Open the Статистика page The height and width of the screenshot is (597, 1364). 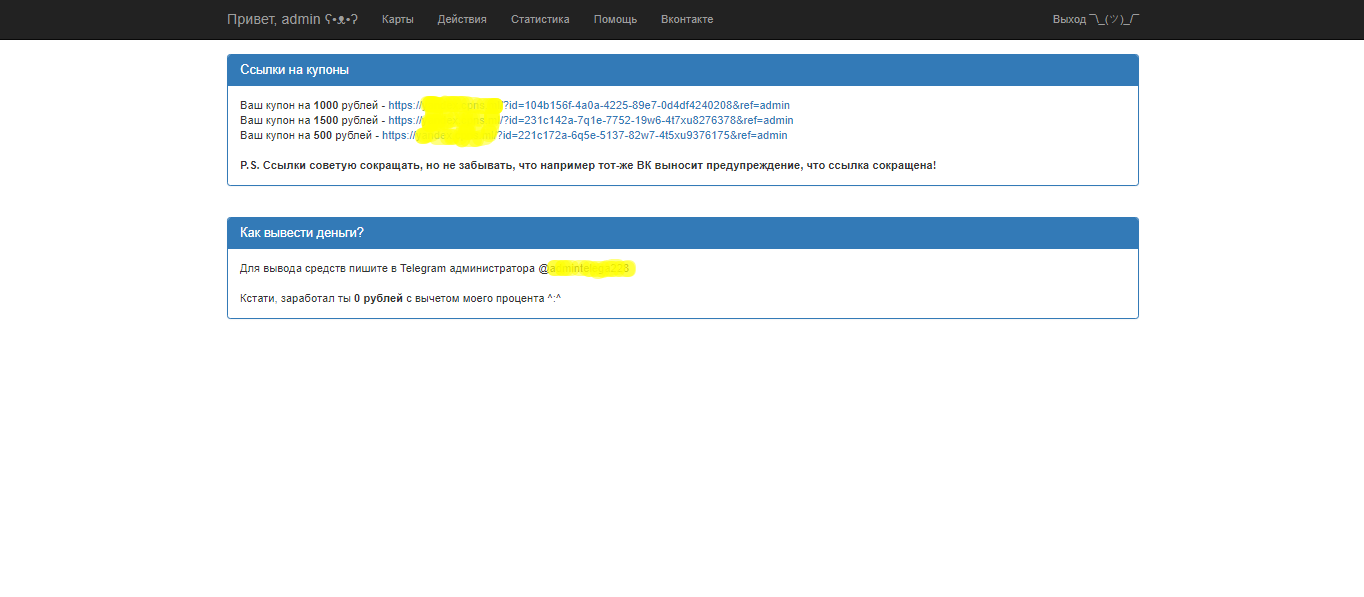pyautogui.click(x=540, y=19)
